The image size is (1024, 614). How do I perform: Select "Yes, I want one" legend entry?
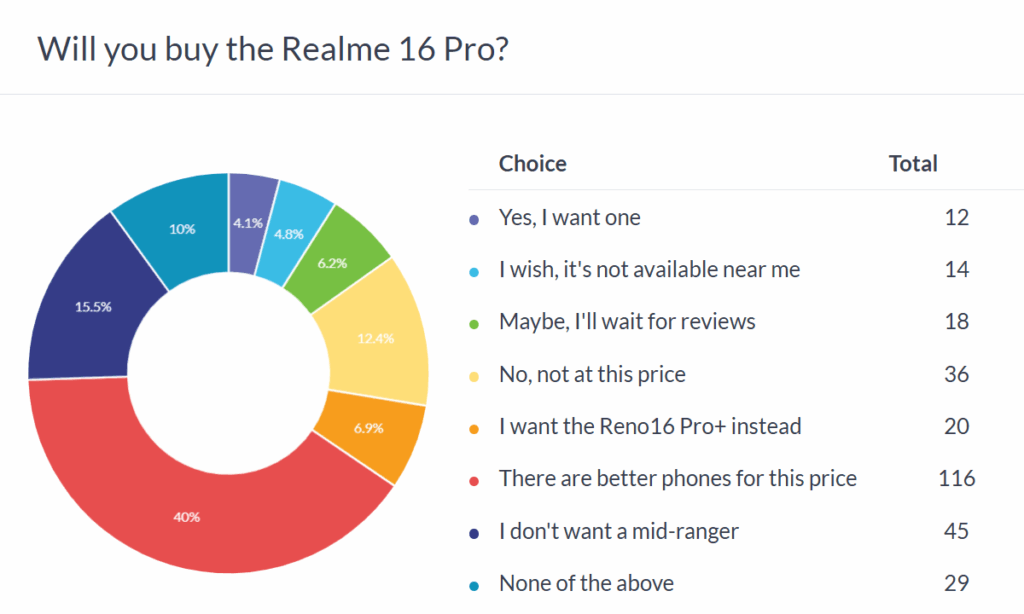(x=569, y=217)
